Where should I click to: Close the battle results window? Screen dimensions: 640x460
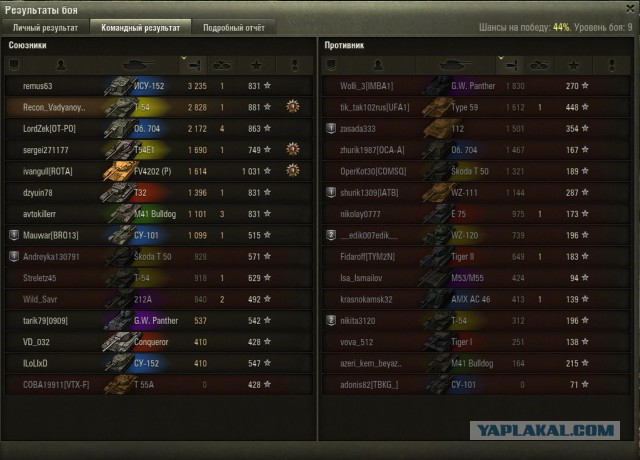tap(631, 9)
